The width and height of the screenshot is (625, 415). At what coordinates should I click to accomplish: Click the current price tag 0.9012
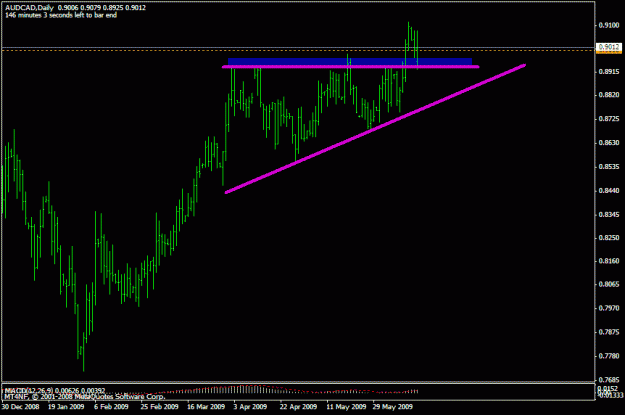click(609, 47)
